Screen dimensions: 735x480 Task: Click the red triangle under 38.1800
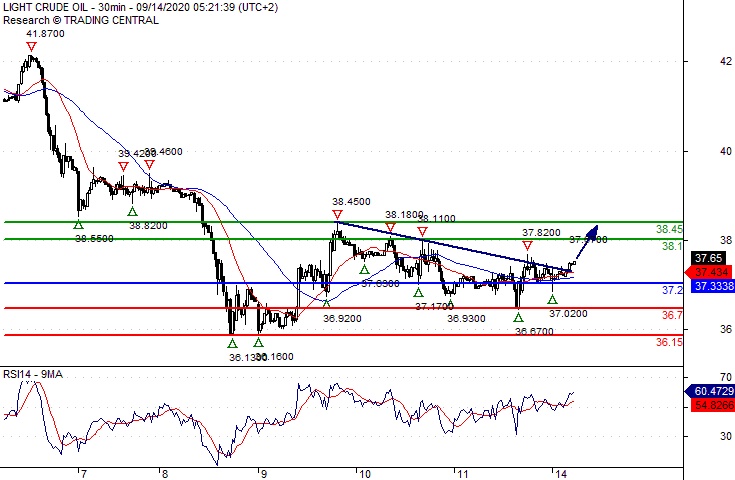(390, 228)
